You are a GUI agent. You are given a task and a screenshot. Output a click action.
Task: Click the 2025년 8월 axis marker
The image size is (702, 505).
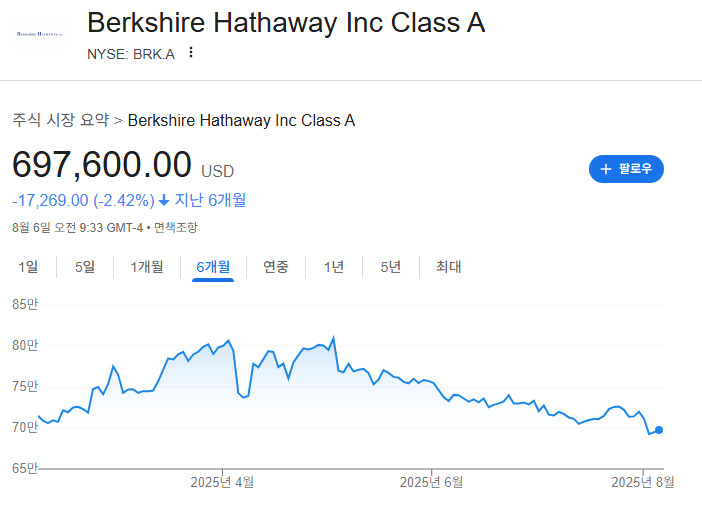coord(642,482)
